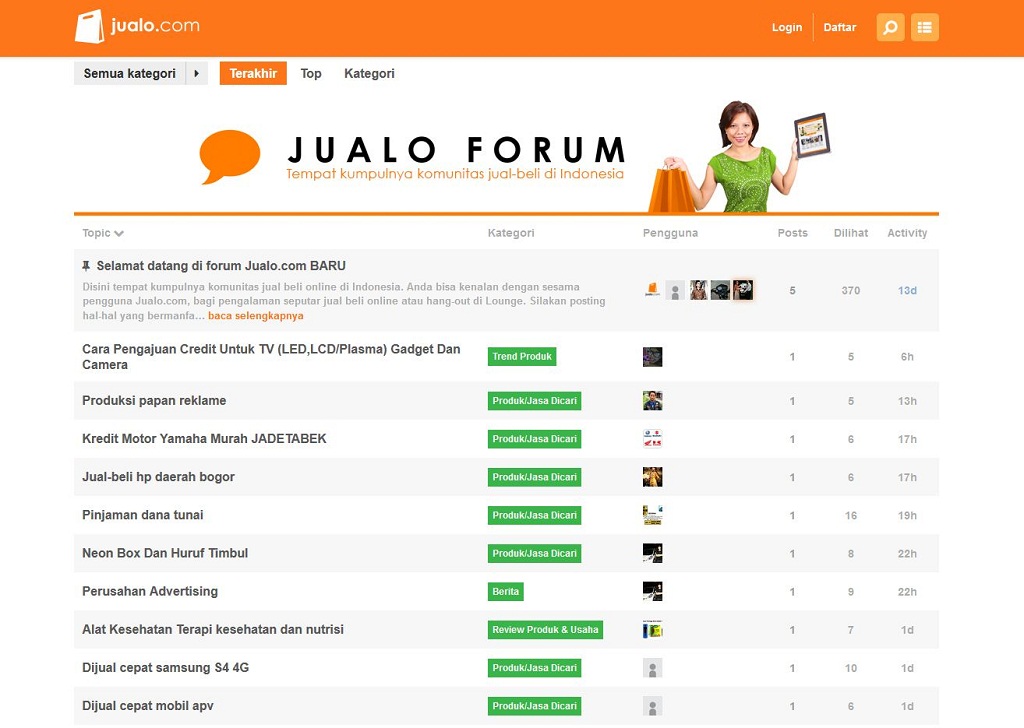
Task: Switch to the Kategori tab
Action: point(369,73)
